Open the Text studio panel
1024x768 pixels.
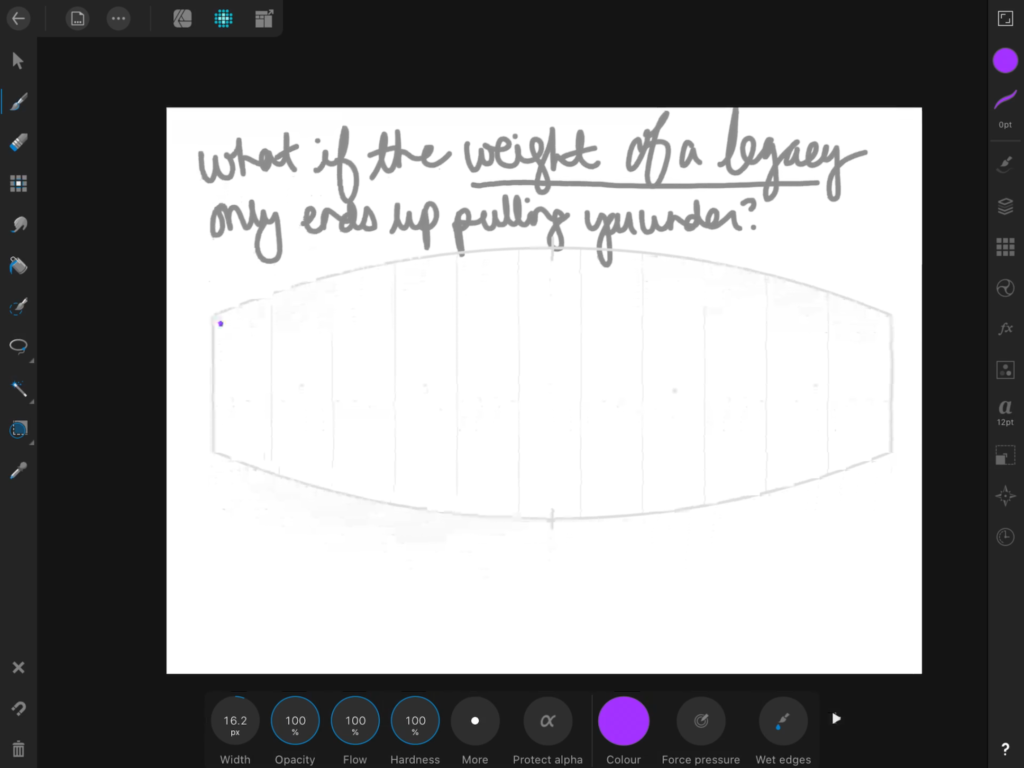pyautogui.click(x=1005, y=411)
